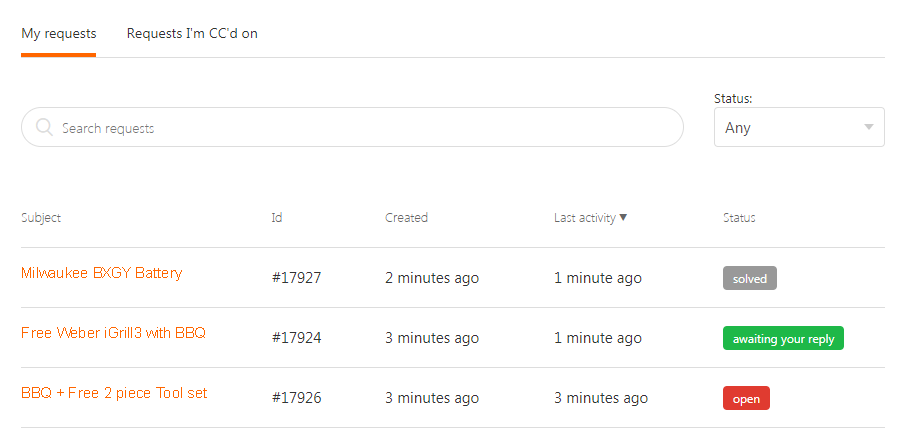Click the green awaiting your reply badge

point(783,338)
